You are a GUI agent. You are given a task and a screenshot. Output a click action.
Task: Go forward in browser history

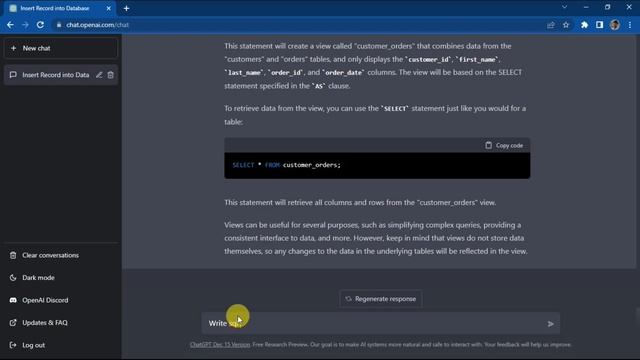pyautogui.click(x=25, y=25)
